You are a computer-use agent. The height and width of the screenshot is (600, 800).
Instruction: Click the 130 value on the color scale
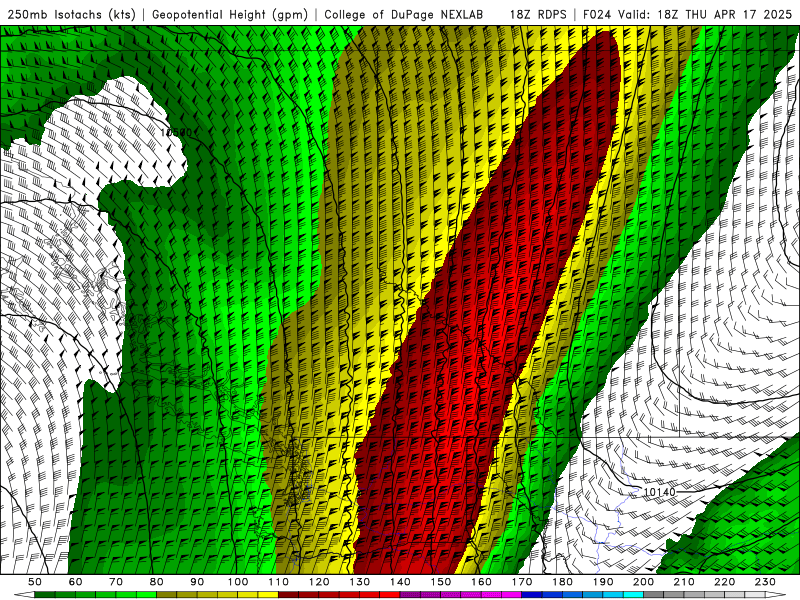pos(360,582)
